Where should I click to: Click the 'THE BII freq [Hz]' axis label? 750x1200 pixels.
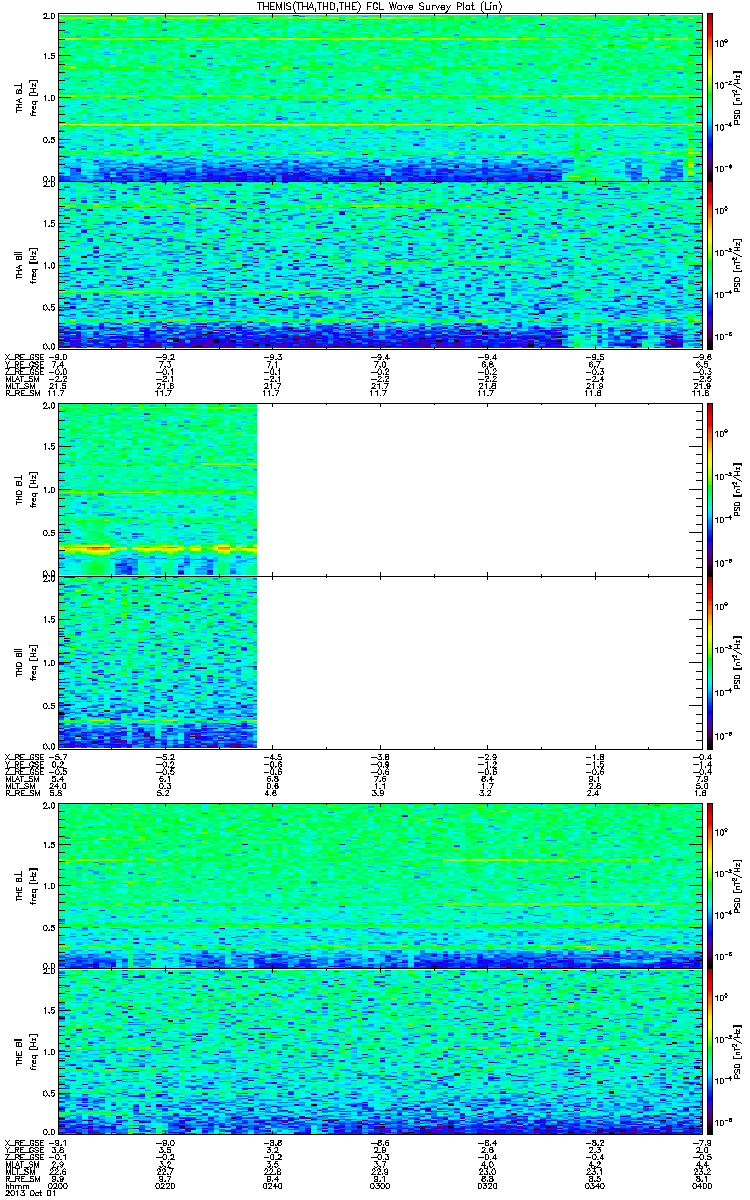(25, 1052)
